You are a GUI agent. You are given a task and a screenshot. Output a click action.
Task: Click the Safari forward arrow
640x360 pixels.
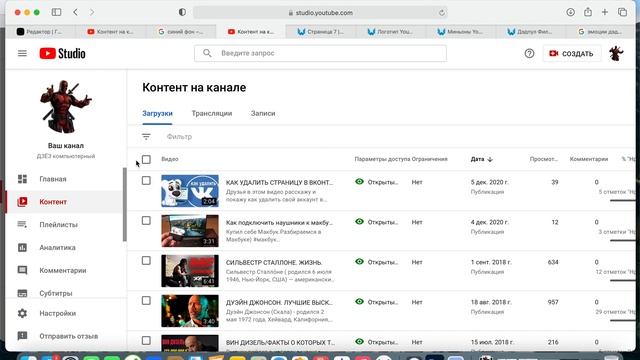tap(92, 12)
